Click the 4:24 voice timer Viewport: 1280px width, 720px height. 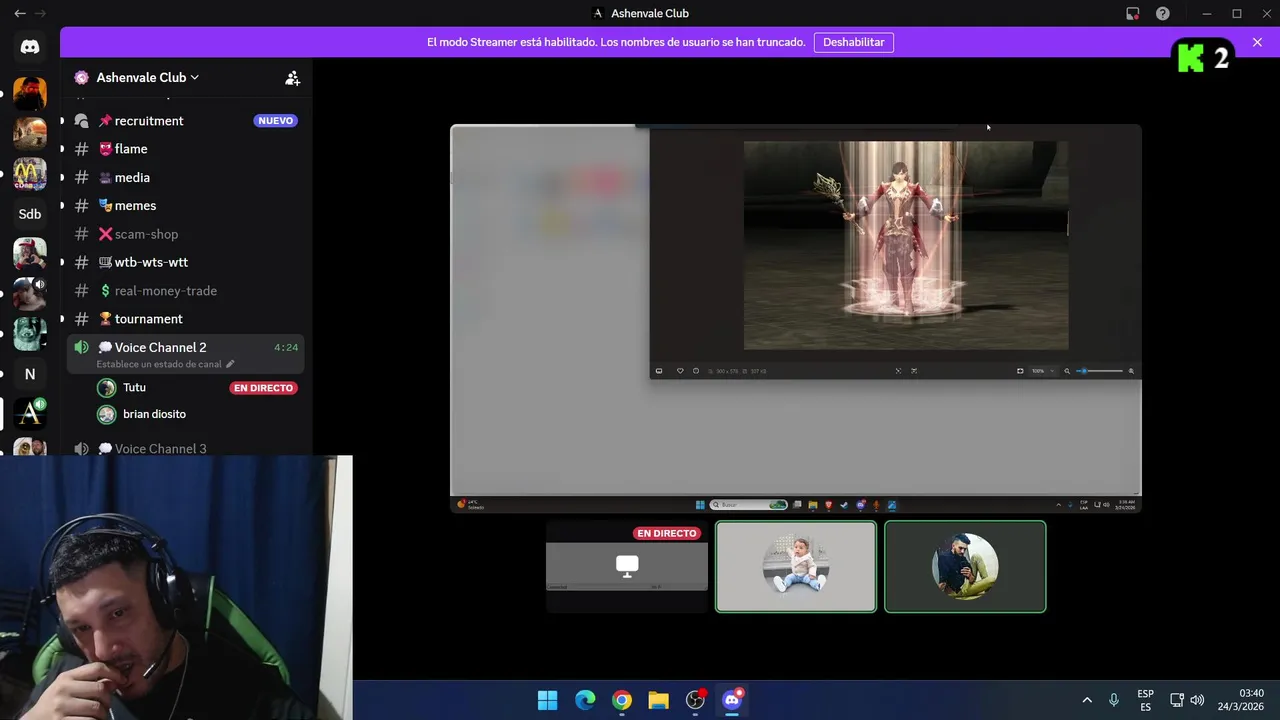pyautogui.click(x=286, y=347)
